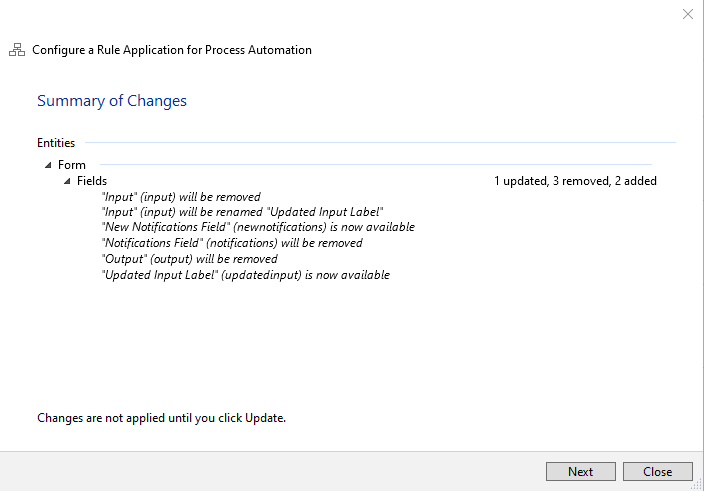Select the Input renamed to Updated Input Label line
This screenshot has width=704, height=491.
(x=243, y=212)
